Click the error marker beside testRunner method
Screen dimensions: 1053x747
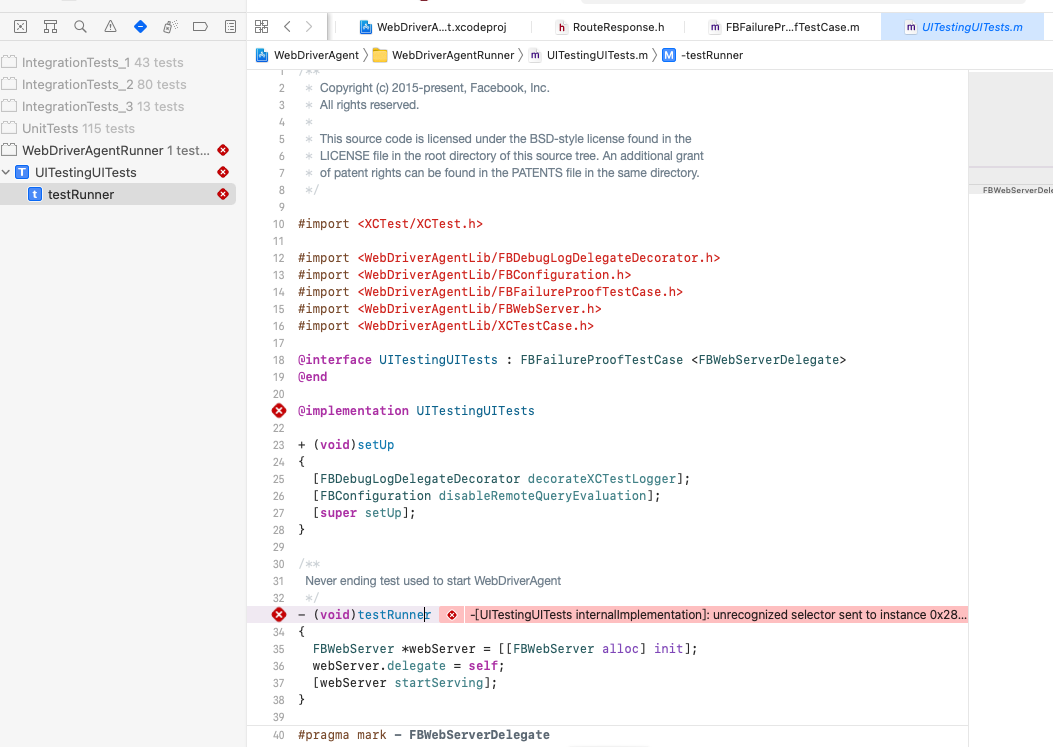[279, 615]
